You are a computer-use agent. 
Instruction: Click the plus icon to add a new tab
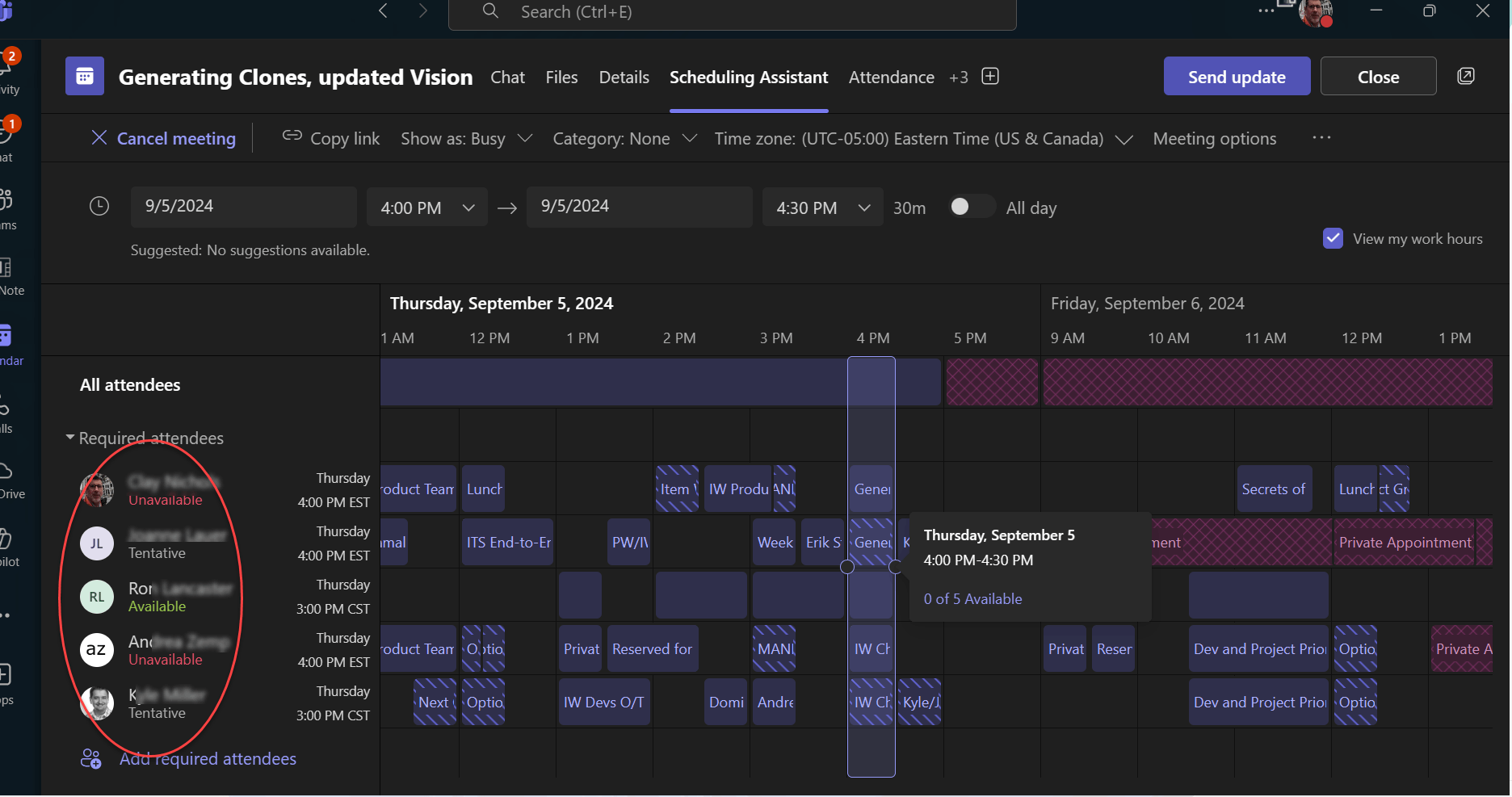[989, 76]
